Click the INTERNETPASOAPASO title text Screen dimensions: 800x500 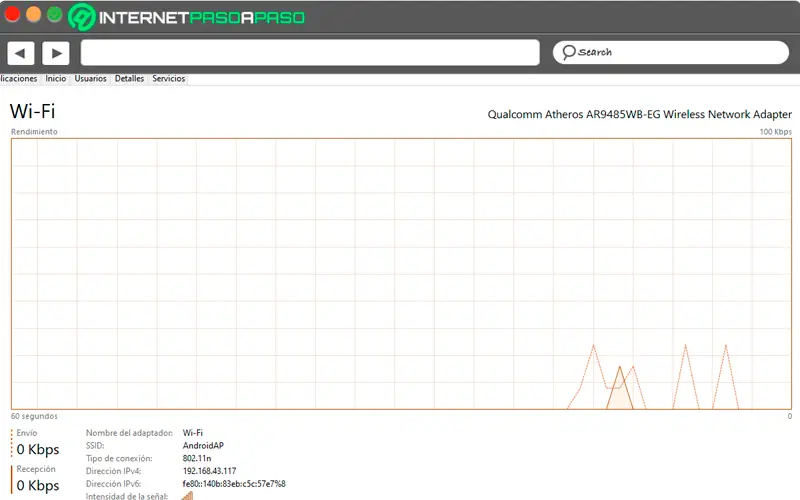point(202,17)
